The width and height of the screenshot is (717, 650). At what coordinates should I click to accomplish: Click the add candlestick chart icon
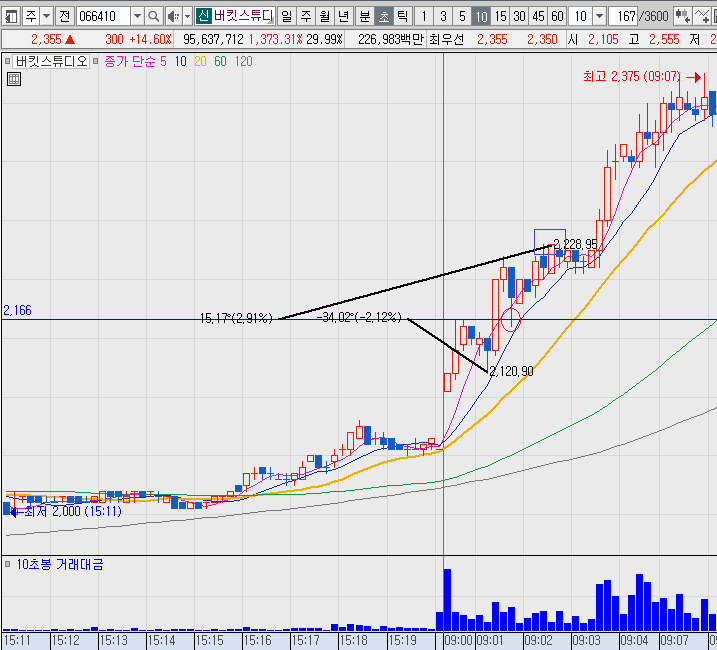[682, 17]
